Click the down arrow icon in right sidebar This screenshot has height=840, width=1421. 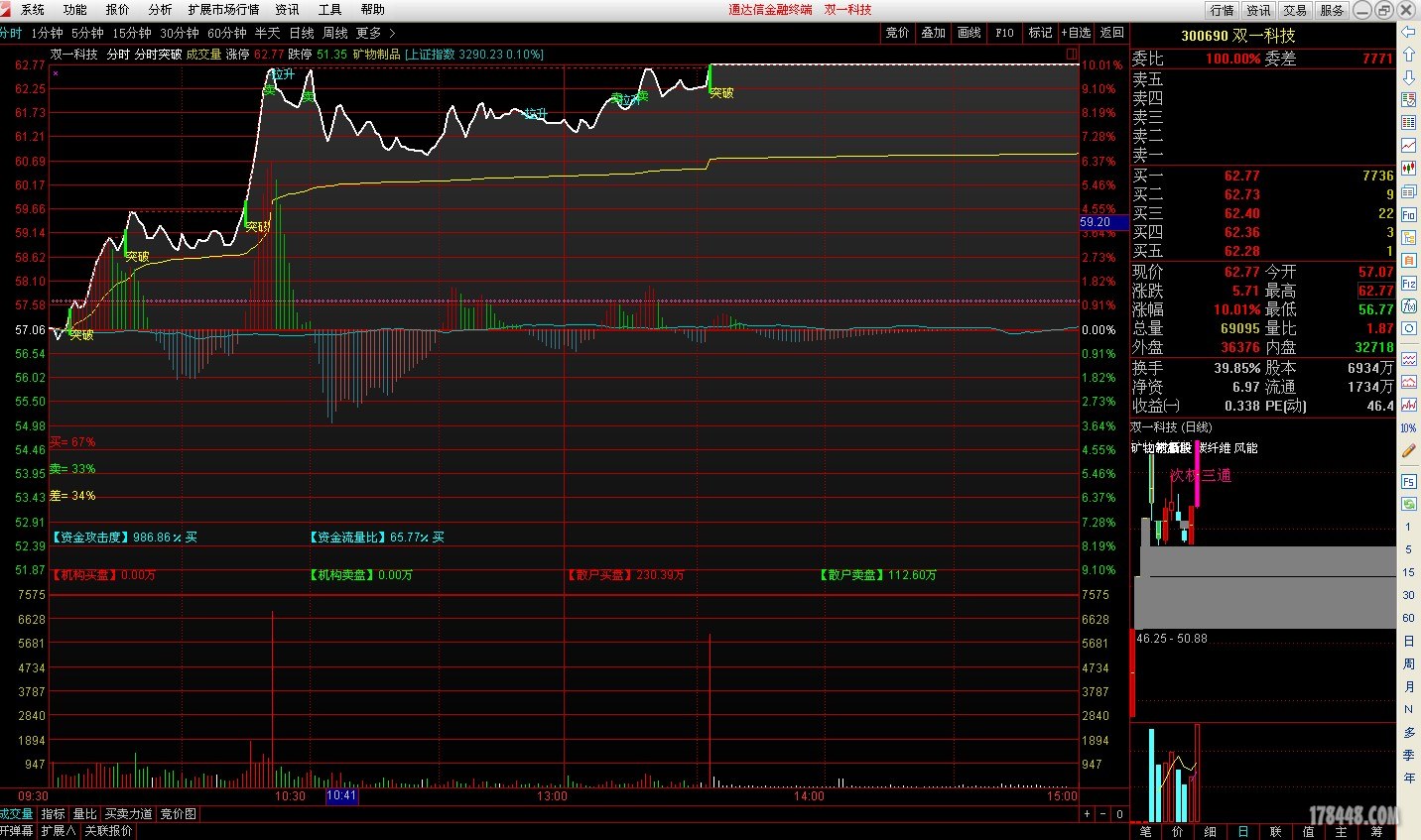click(x=1408, y=77)
